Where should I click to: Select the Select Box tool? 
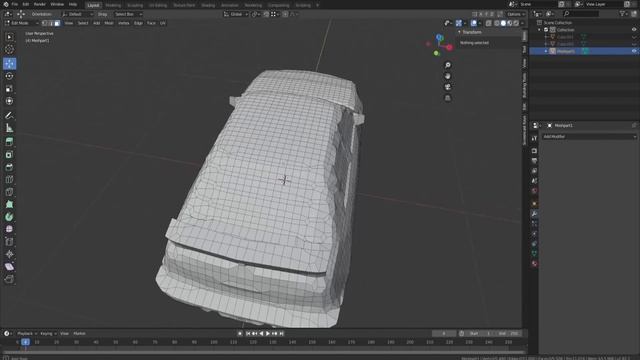click(9, 37)
